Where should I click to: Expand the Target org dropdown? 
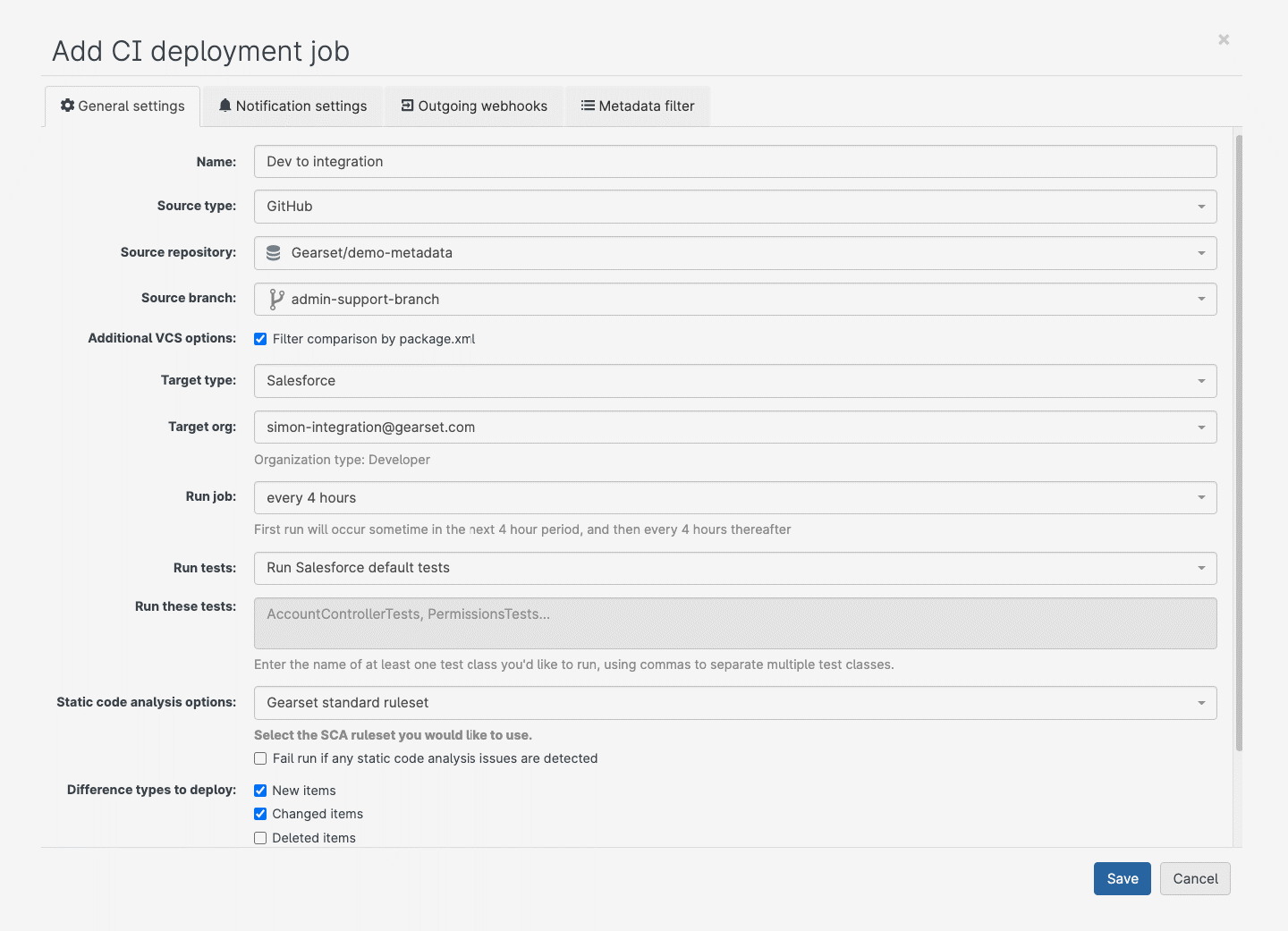(735, 427)
